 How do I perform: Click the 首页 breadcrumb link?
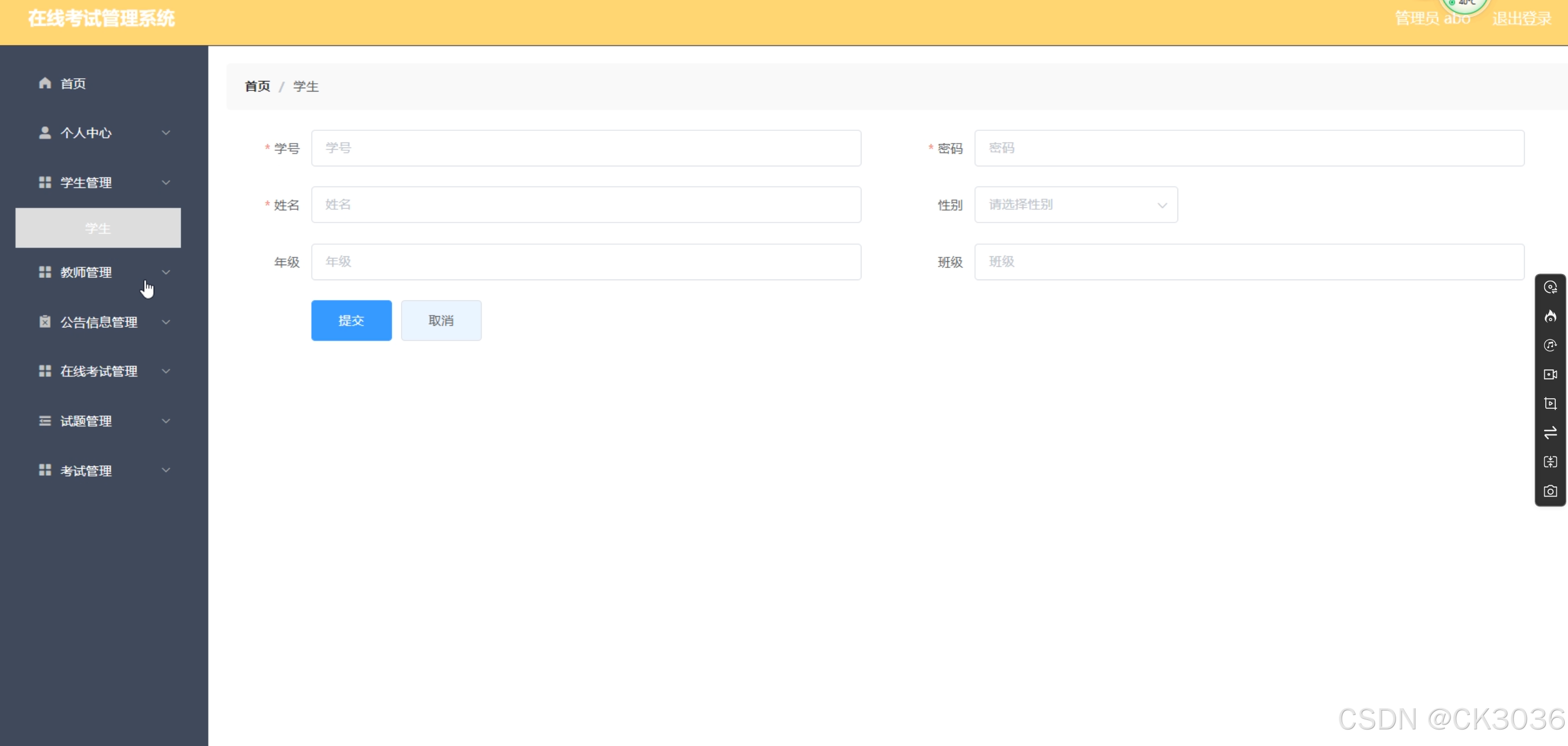(x=257, y=87)
